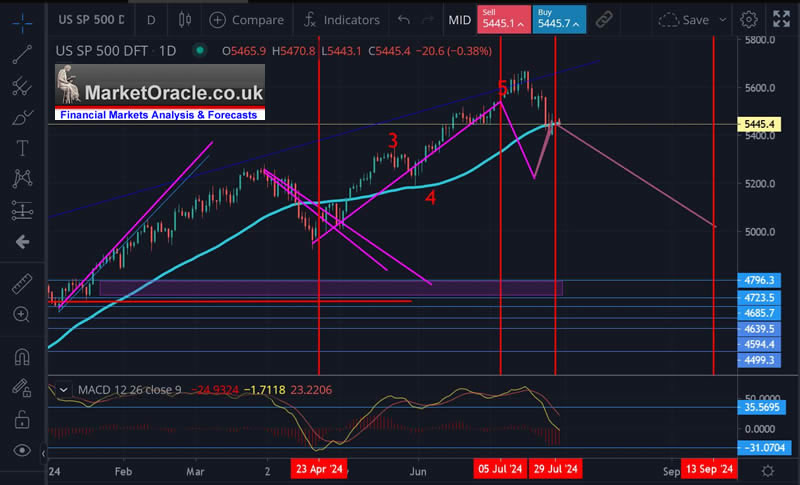This screenshot has width=800, height=485.
Task: Open the Indicators menu
Action: [341, 20]
